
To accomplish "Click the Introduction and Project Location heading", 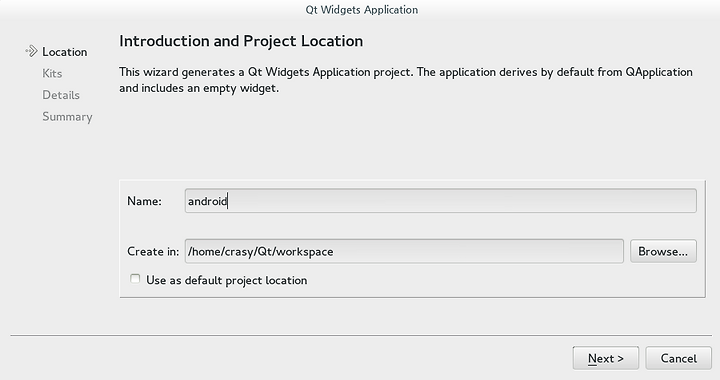I will click(241, 41).
